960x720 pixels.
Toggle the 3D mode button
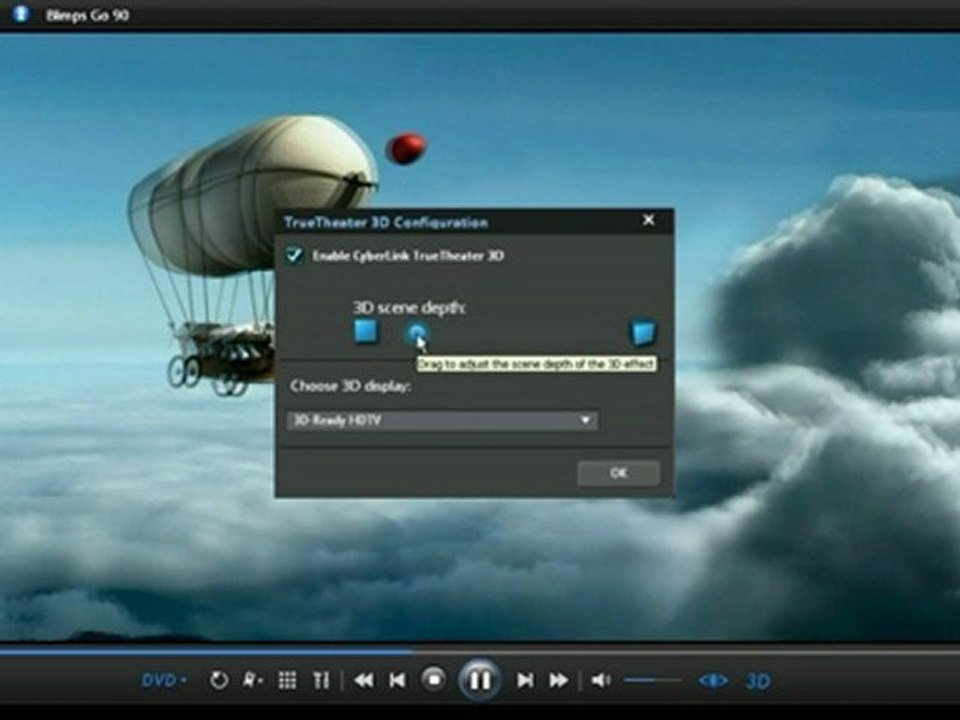click(x=758, y=681)
